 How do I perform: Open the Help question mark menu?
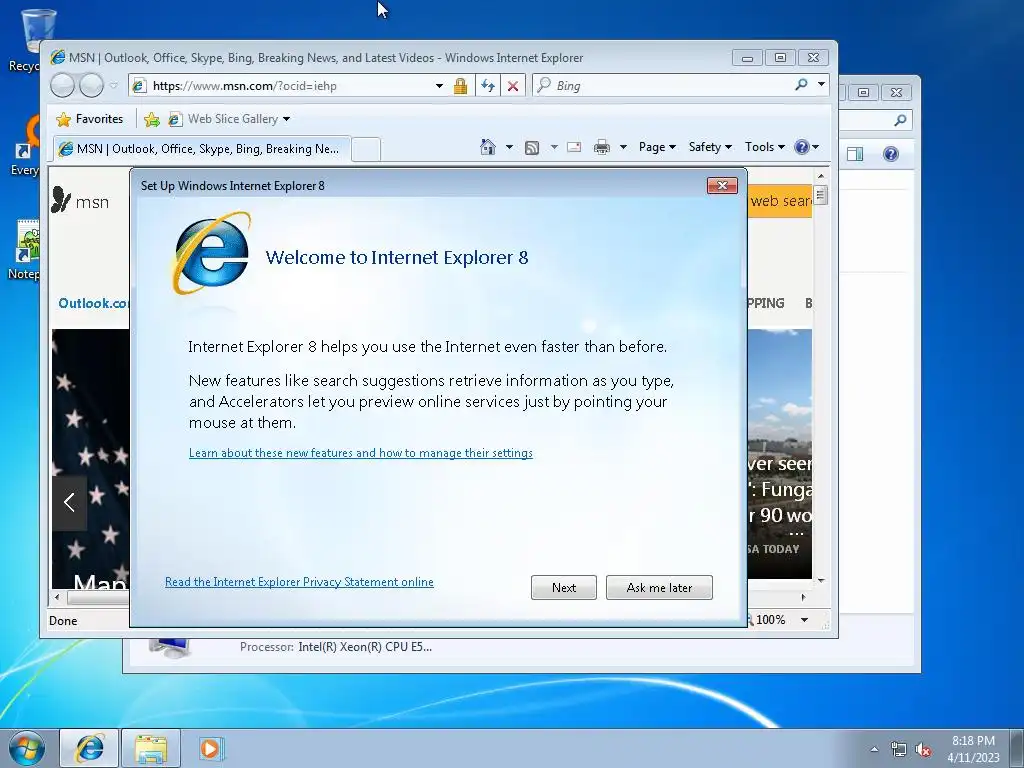tap(807, 147)
